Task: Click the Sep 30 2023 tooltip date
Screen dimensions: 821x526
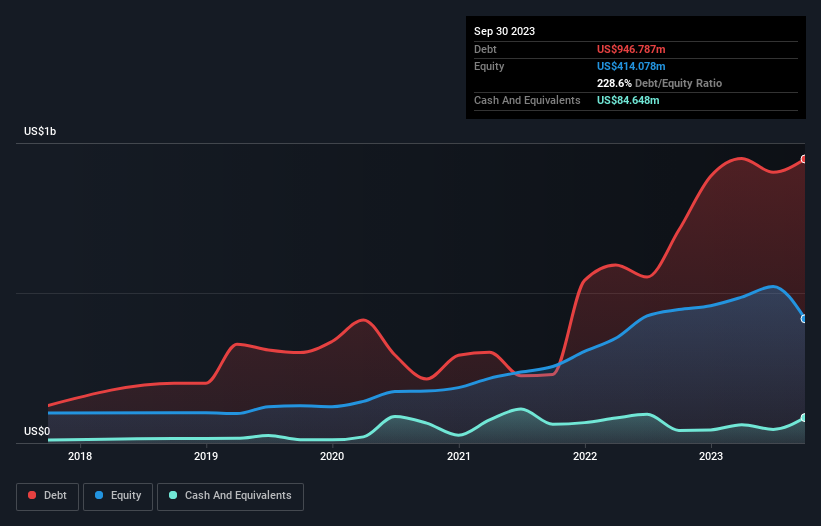Action: (504, 31)
